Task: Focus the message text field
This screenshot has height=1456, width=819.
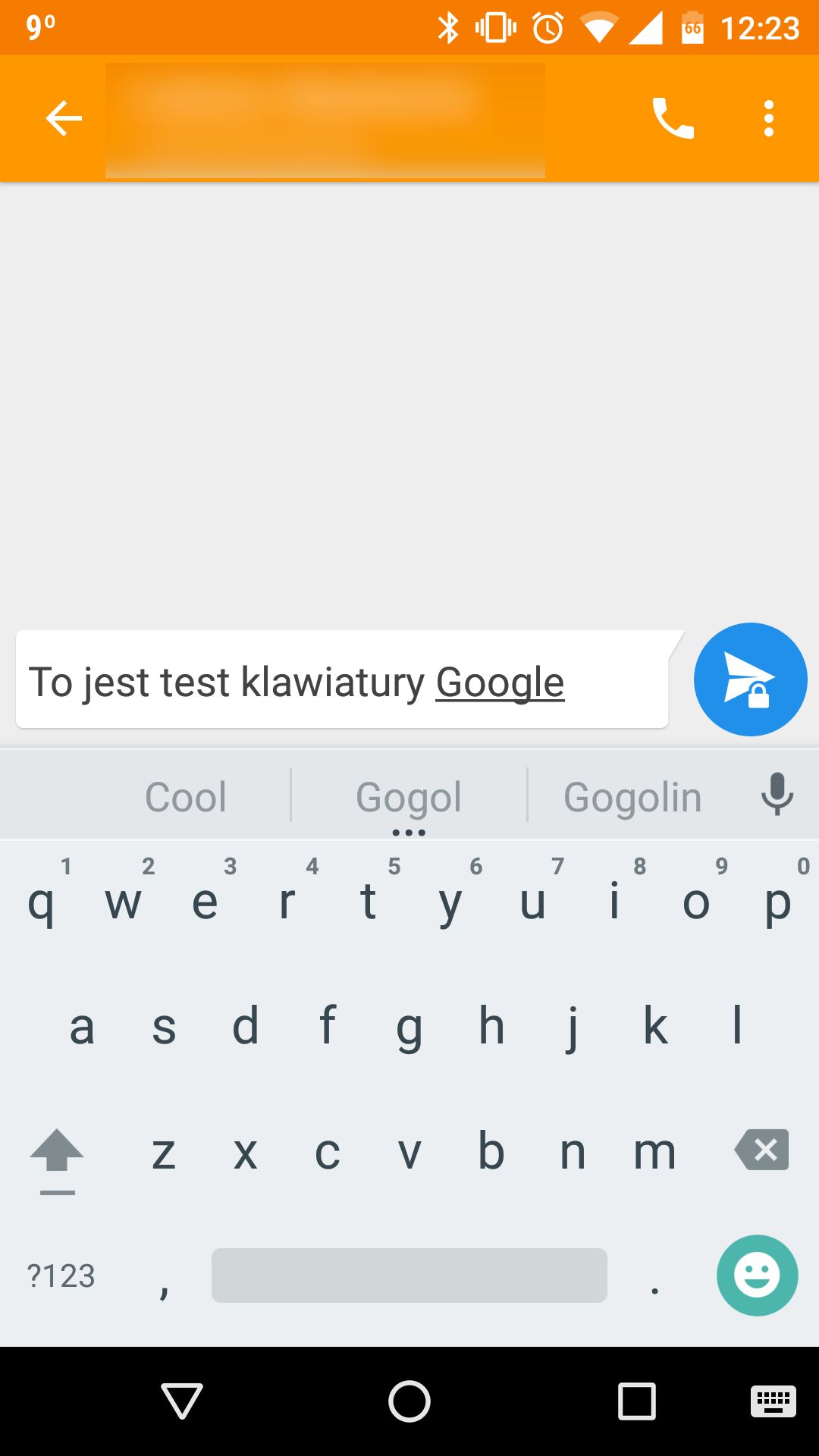Action: tap(342, 680)
